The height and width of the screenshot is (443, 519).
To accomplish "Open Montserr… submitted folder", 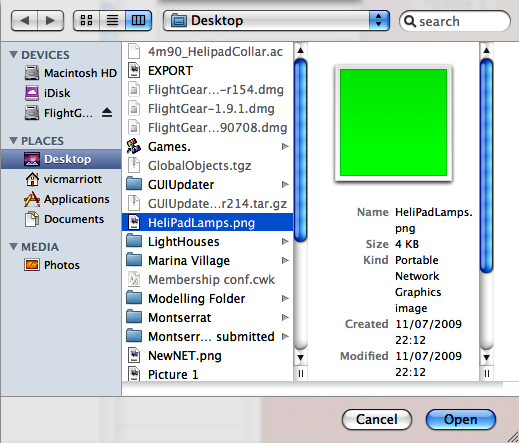I will [x=207, y=336].
